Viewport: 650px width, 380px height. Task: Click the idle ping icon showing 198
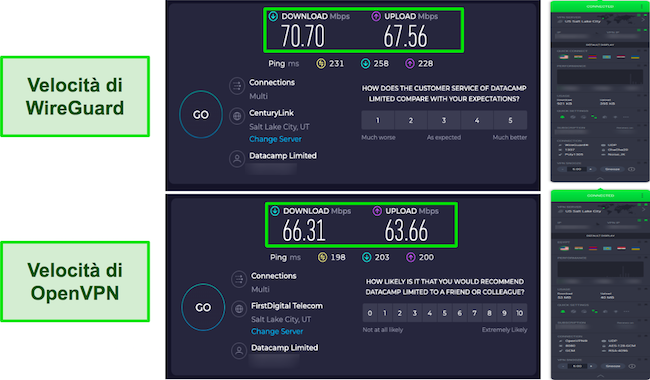pos(322,257)
